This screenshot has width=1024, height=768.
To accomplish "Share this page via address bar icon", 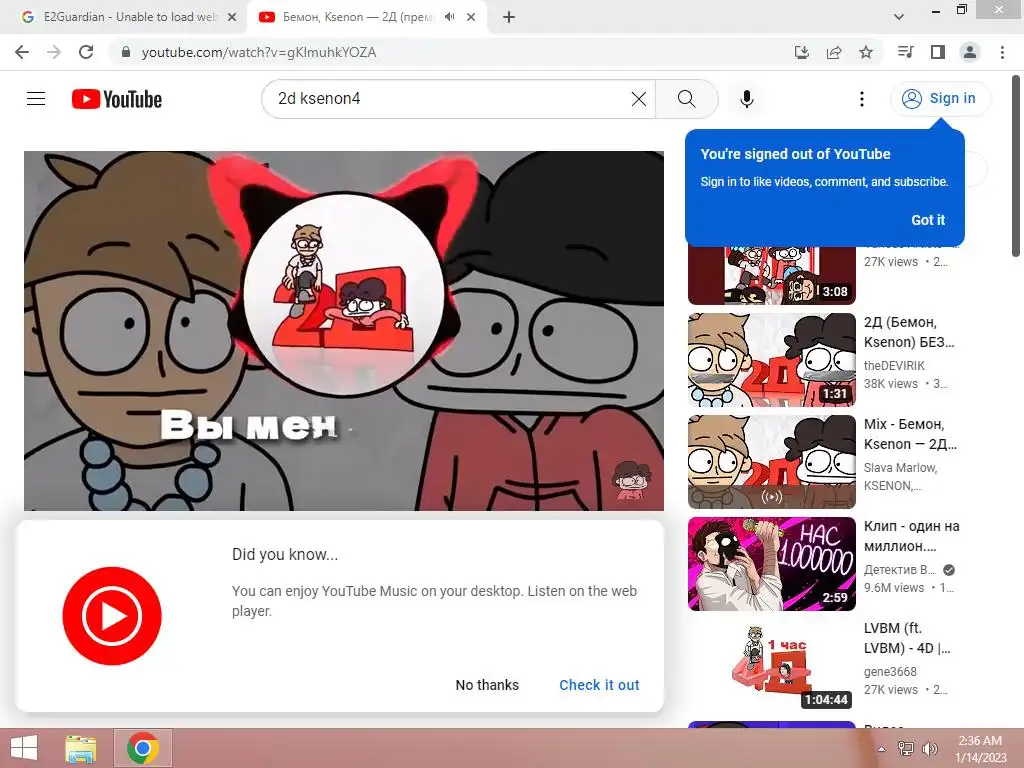I will [834, 52].
